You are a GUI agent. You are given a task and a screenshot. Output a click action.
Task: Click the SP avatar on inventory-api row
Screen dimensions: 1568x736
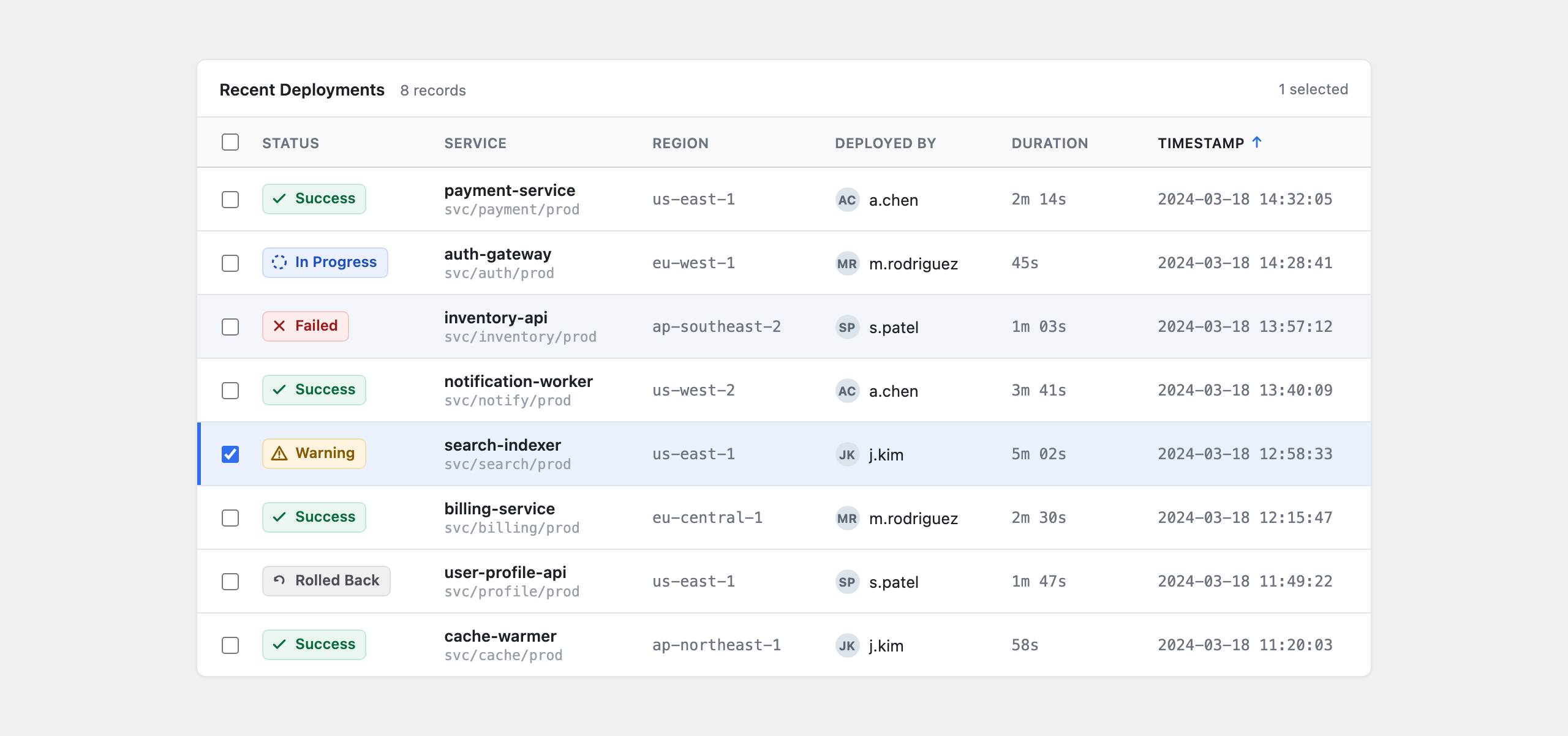click(x=847, y=327)
